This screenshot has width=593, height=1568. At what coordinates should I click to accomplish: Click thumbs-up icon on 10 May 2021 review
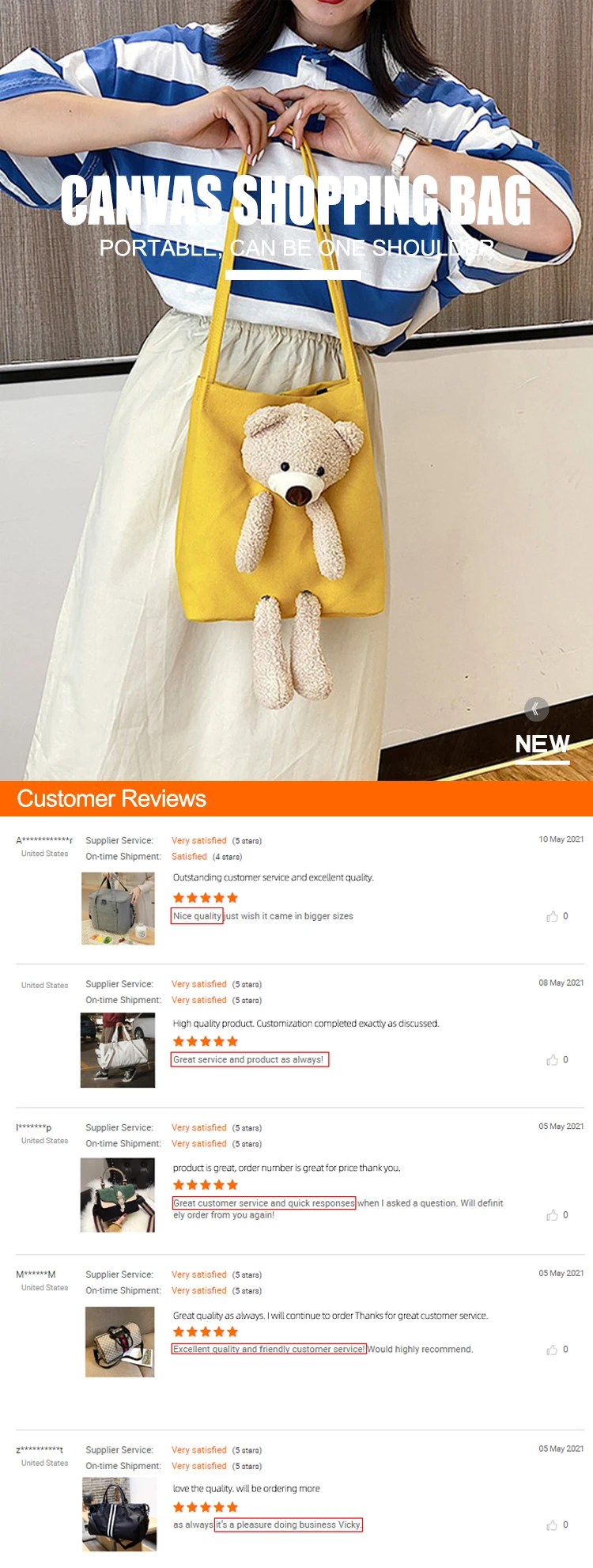(x=552, y=916)
